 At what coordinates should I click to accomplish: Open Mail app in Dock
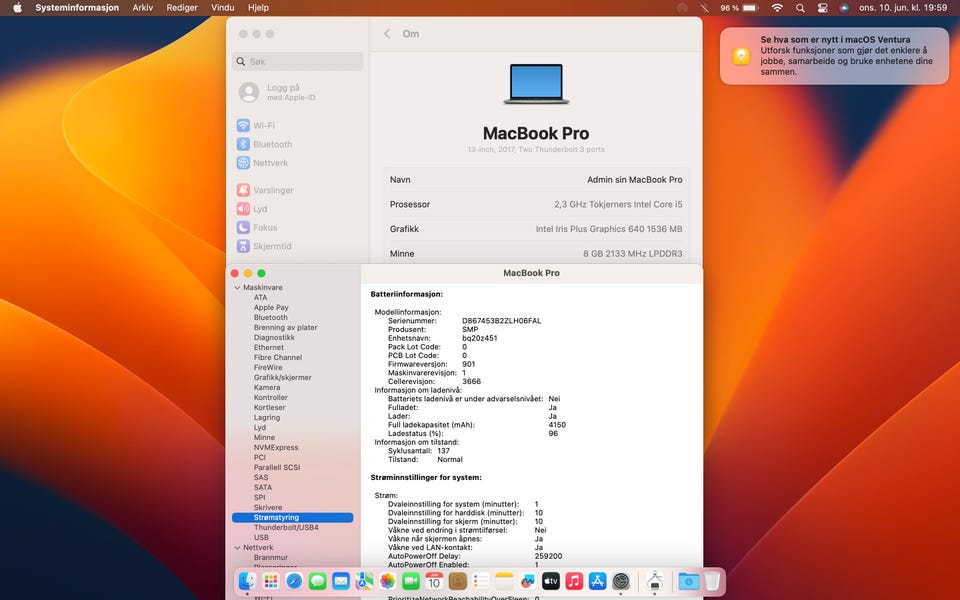340,580
